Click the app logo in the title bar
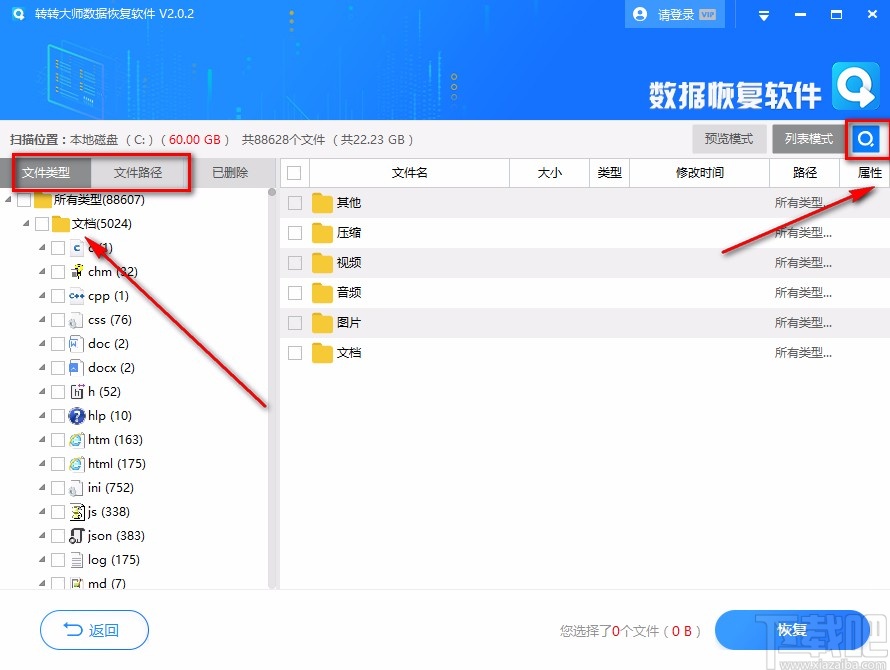Viewport: 890px width, 670px height. point(18,14)
